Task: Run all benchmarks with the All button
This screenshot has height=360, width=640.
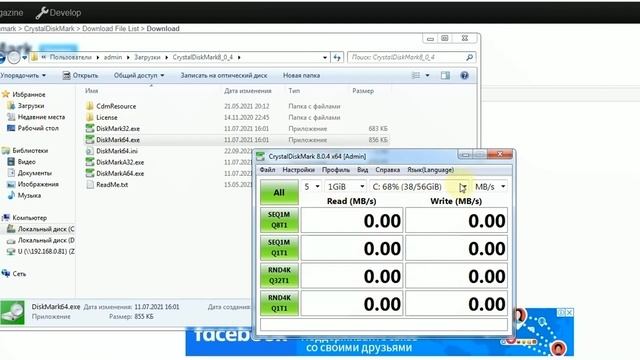Action: pos(279,192)
